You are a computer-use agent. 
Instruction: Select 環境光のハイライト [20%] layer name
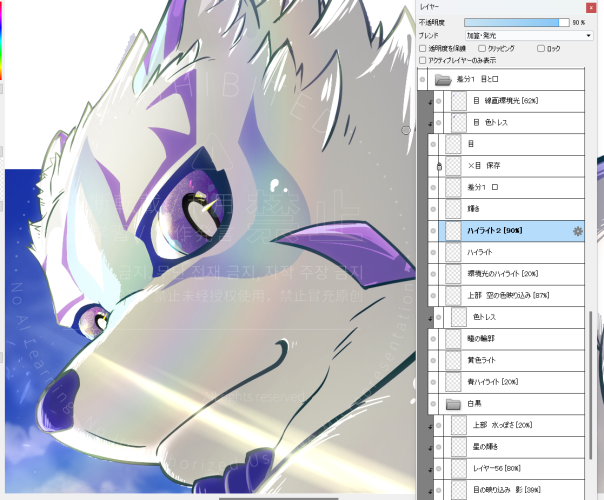(x=503, y=274)
